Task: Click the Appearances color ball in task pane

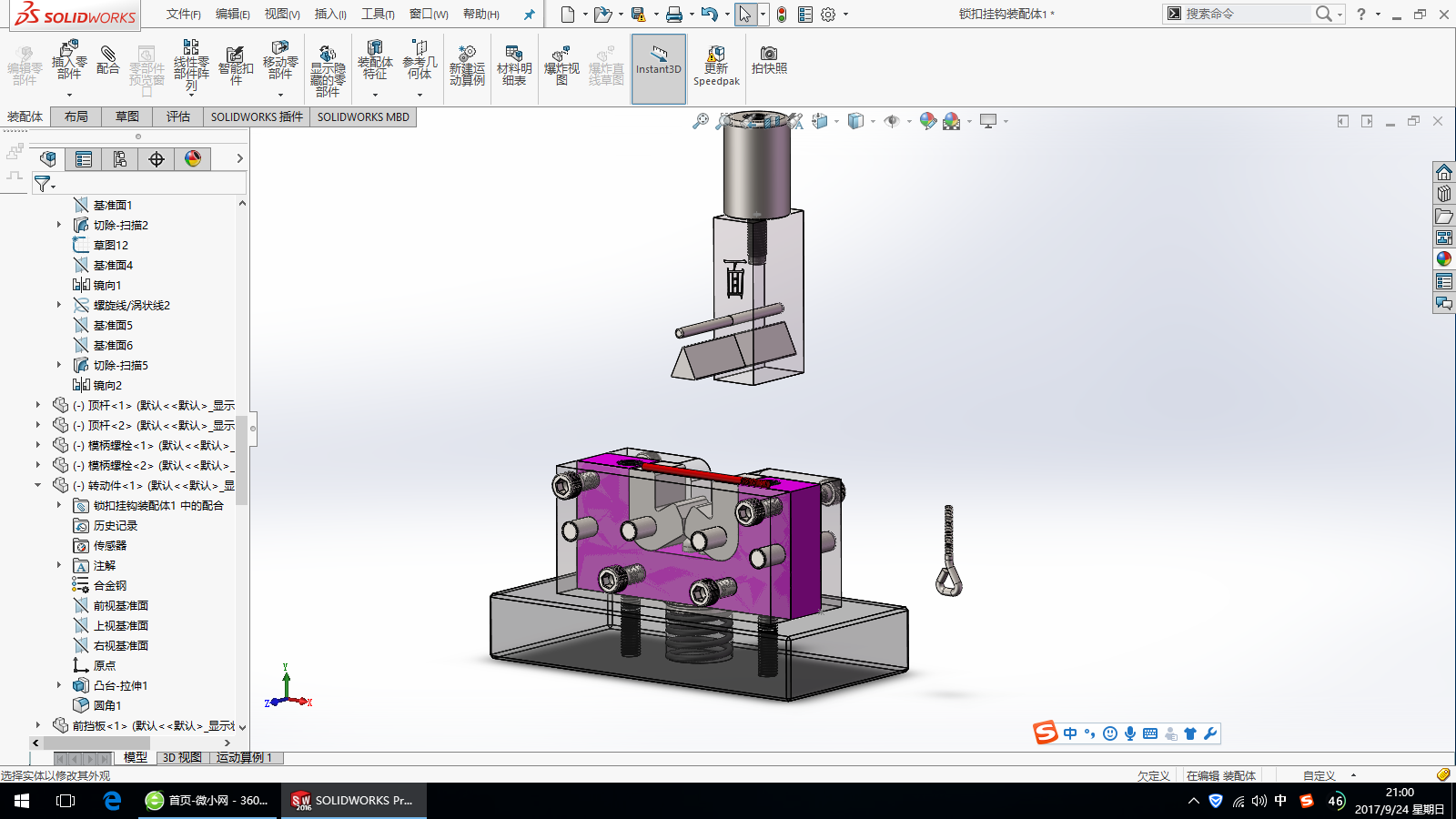Action: [x=1444, y=259]
